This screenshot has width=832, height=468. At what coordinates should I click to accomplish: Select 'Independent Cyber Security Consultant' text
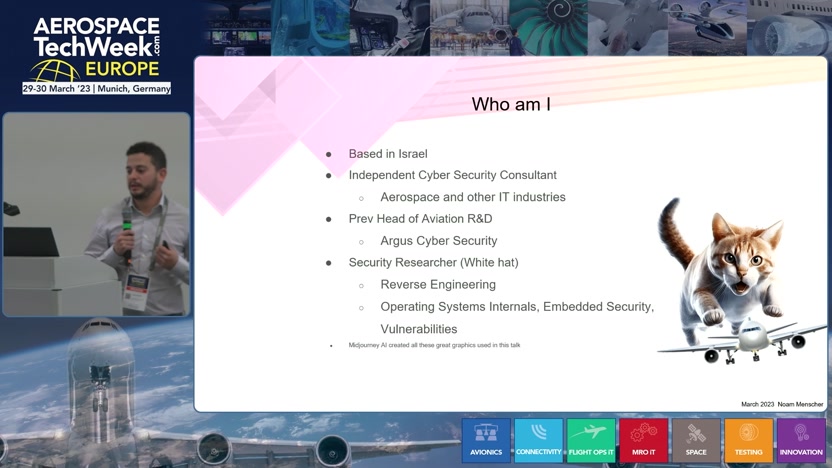453,175
